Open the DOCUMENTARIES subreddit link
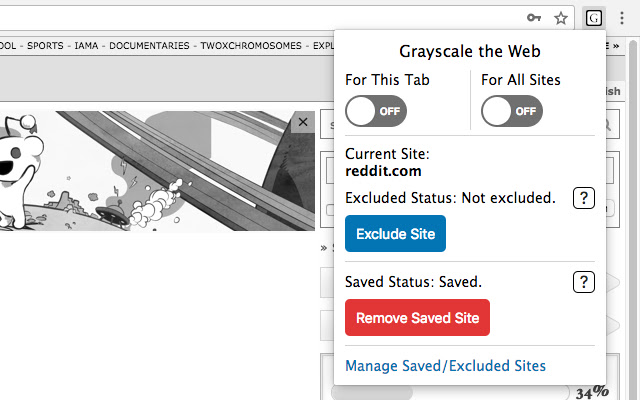Screen dimensions: 640x400 tap(152, 45)
